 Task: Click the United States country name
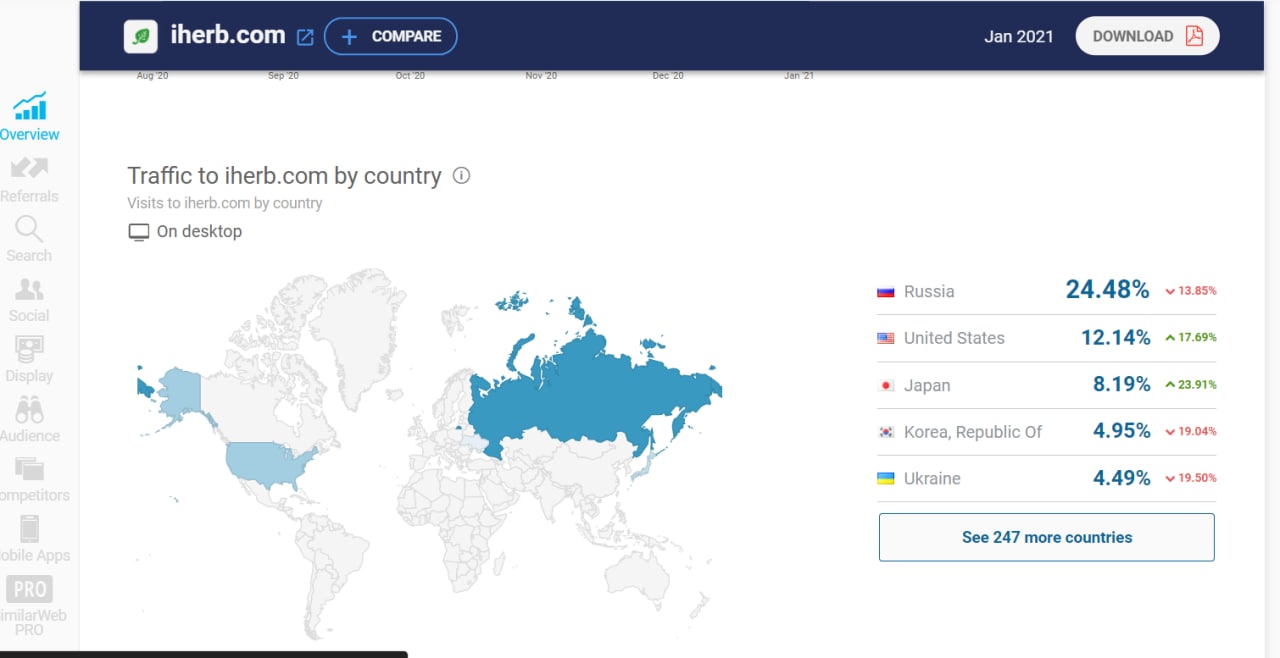(954, 338)
